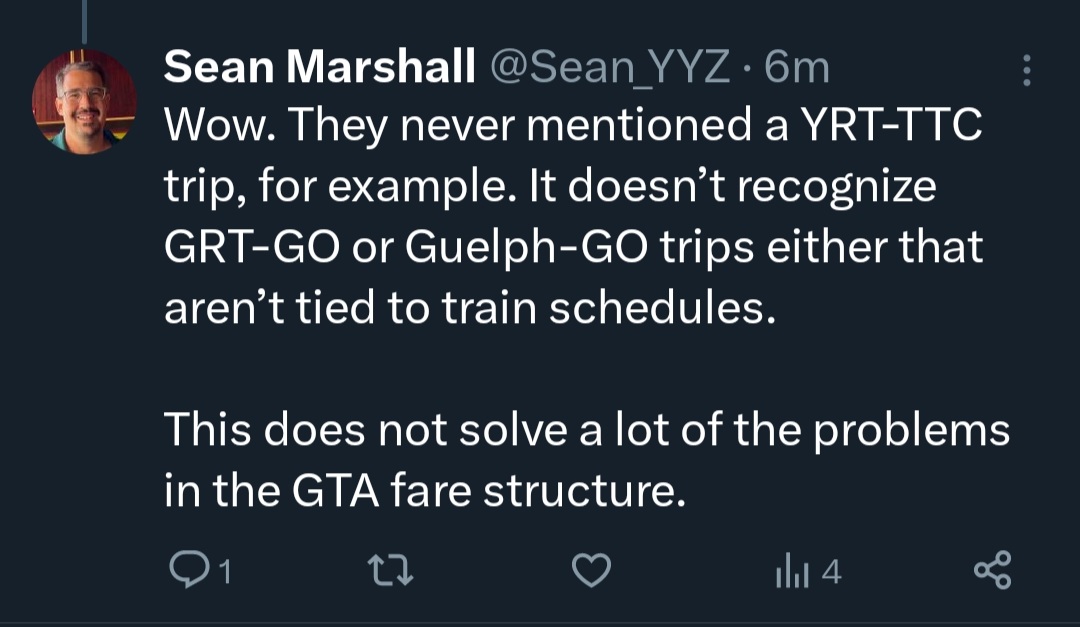Viewport: 1080px width, 627px height.
Task: Click the display name Sean Marshall
Action: (319, 68)
